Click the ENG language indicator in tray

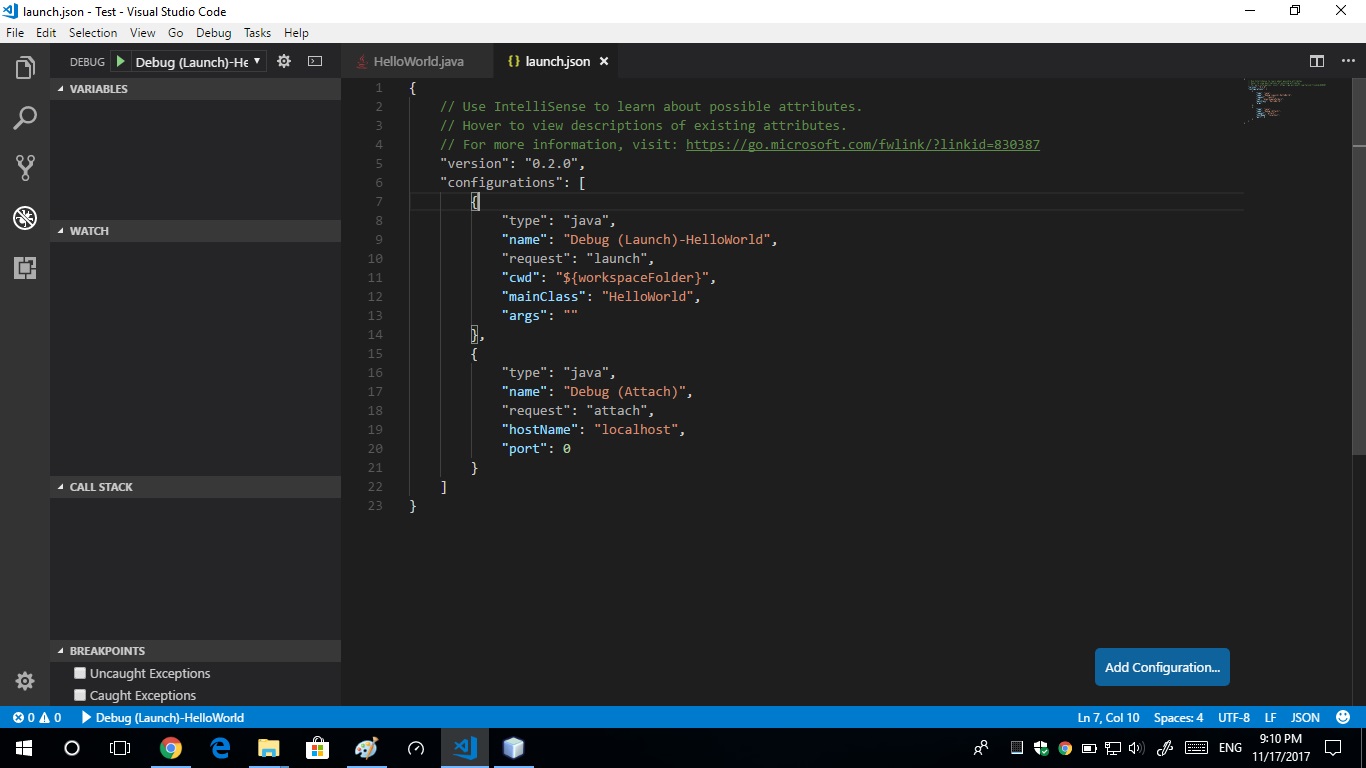point(1230,748)
